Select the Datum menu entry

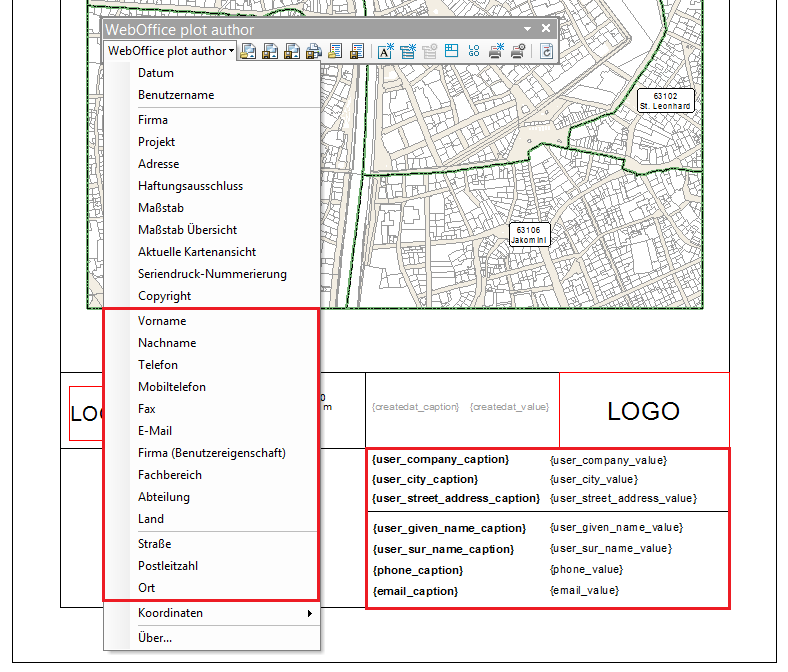click(156, 73)
